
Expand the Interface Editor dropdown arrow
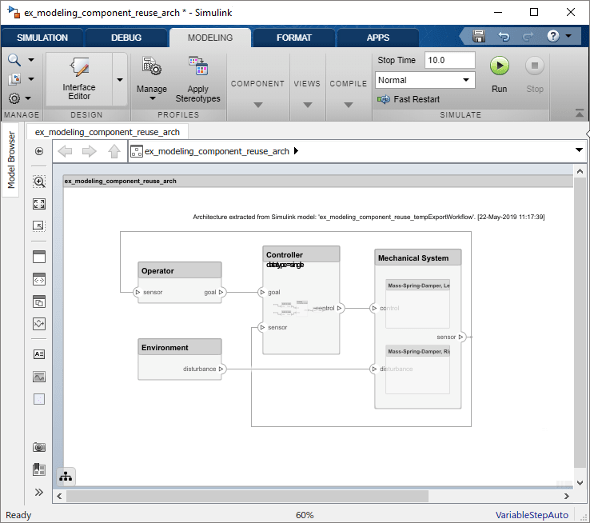coord(120,79)
